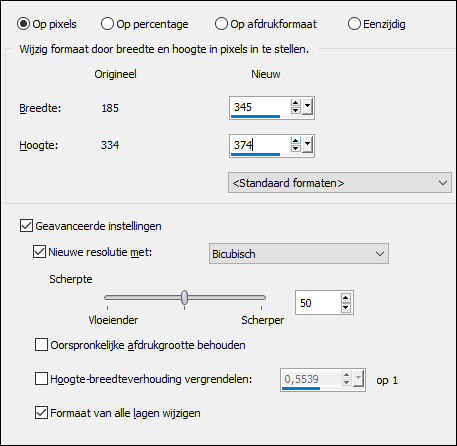Select the Eenzijdig radio button

coord(354,24)
